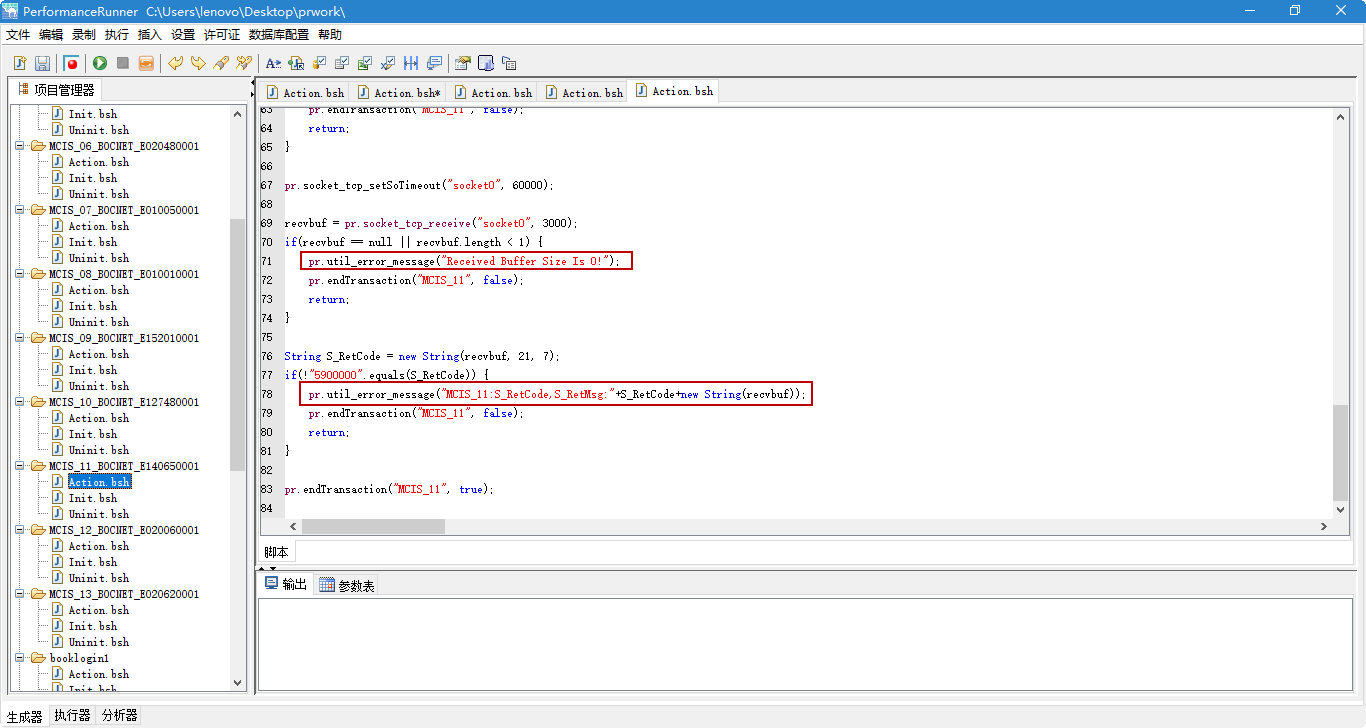Select Action.bsh under MCIS_13_BOCNET_E020620001
Screen dimensions: 1366x728
[x=98, y=610]
